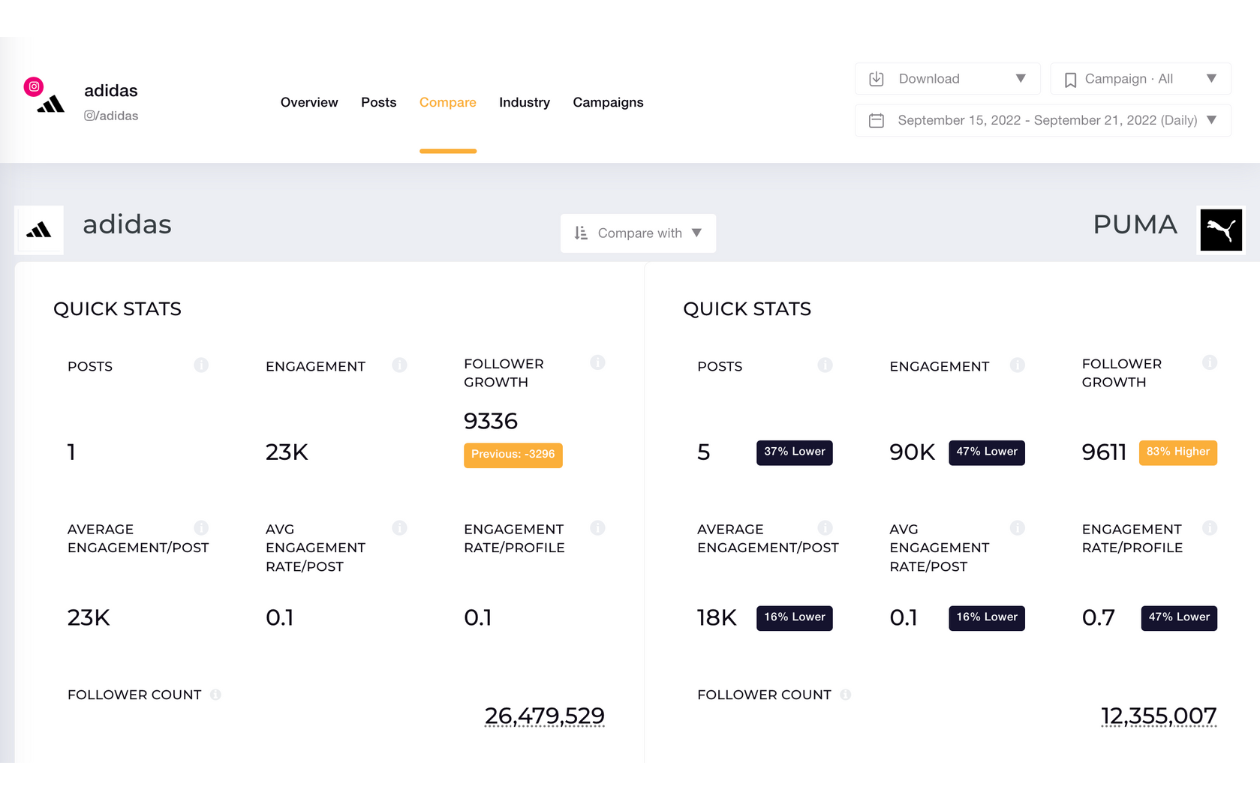Viewport: 1260px width, 800px height.
Task: Click the adidas profile name in header
Action: click(111, 90)
